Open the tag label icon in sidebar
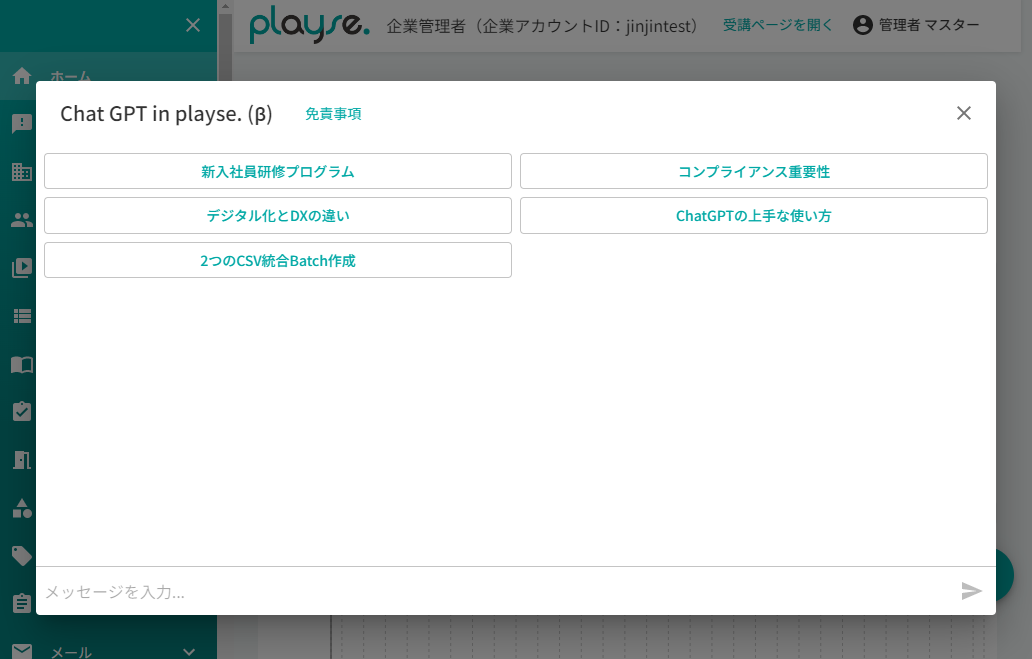 point(22,556)
